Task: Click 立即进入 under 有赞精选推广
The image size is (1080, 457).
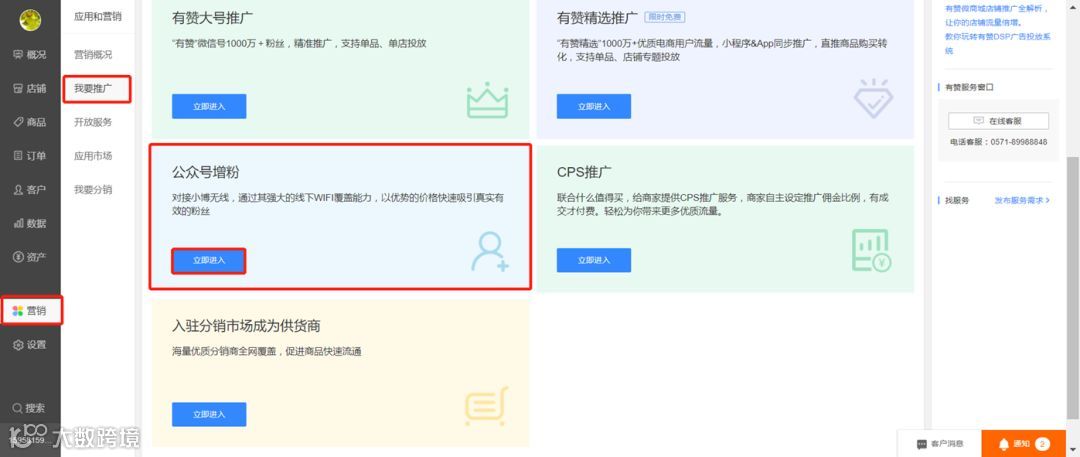Action: click(x=594, y=106)
